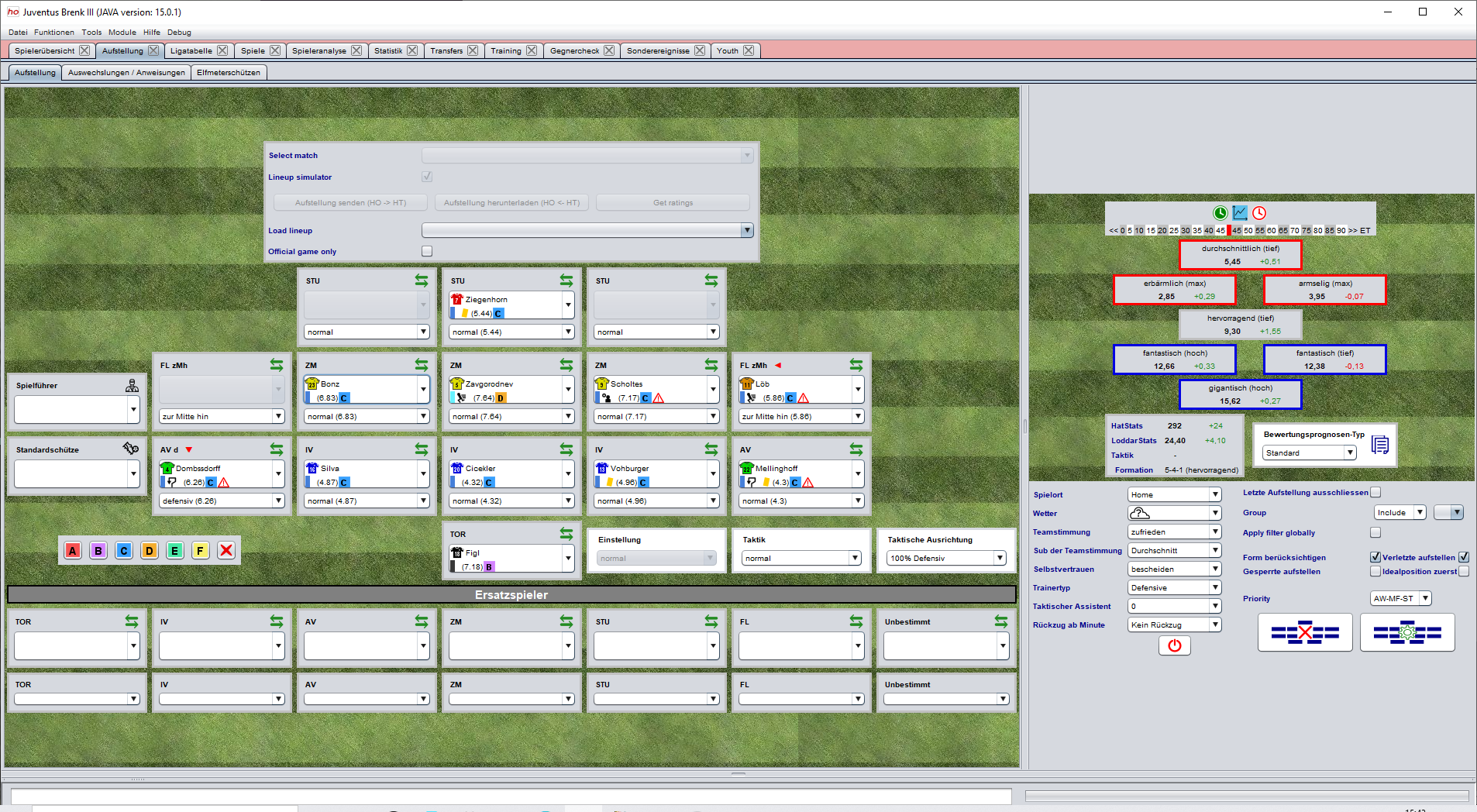Click the Spielführer player selection field
Screen dimensions: 1477x812
(76, 409)
